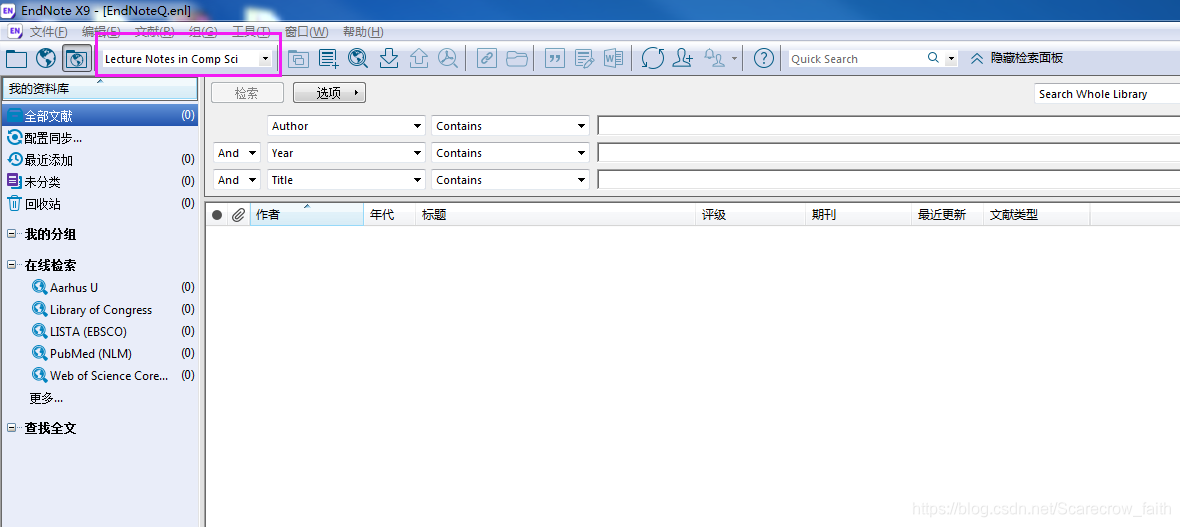Click the paperclip attachment column header
This screenshot has height=527, width=1180.
pos(238,215)
